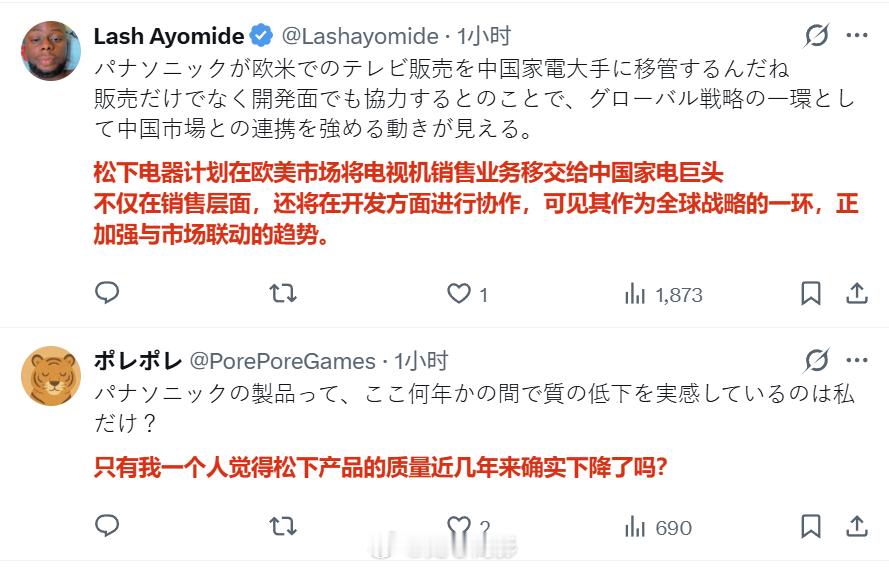Viewport: 889px width, 567px height.
Task: Open Lash Ayomide's profile picture
Action: click(51, 51)
